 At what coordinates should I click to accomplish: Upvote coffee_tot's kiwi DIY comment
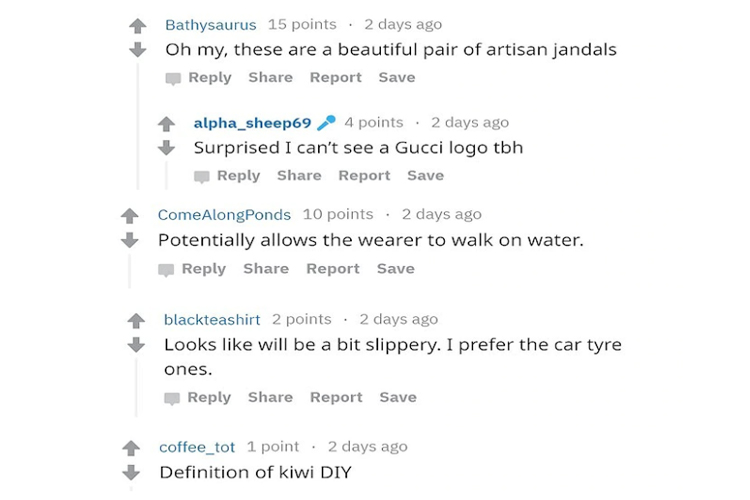click(x=131, y=448)
